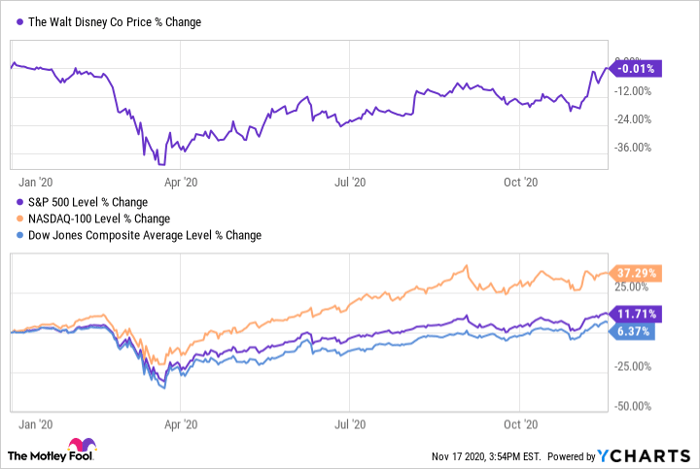Select the purple 11.71% value flag
Image resolution: width=700 pixels, height=469 pixels.
637,313
